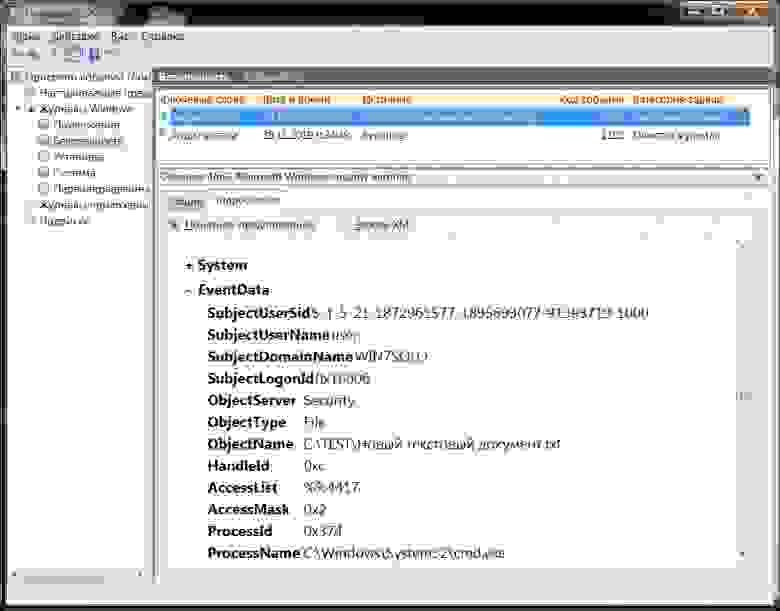
Task: Expand the System node
Action: click(x=188, y=266)
